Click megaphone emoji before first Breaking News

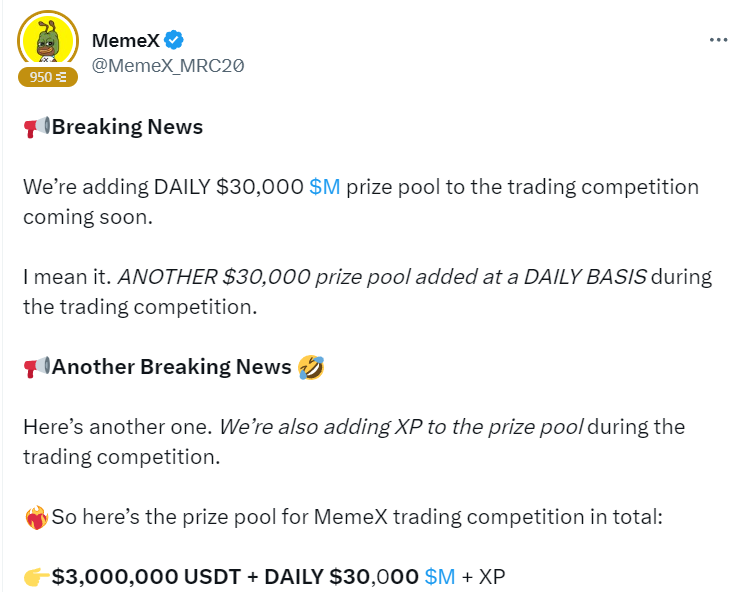point(36,127)
